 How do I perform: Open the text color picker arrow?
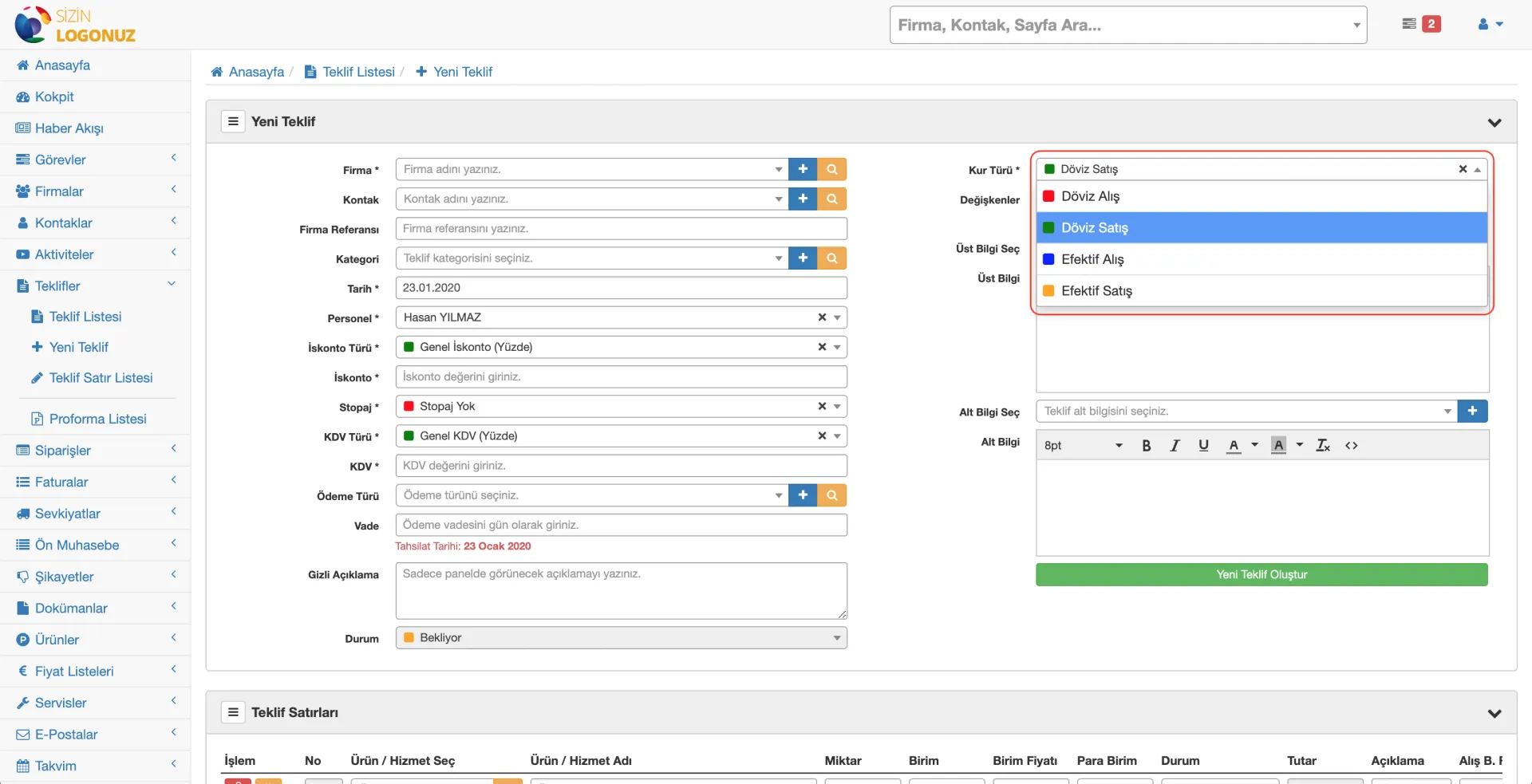pyautogui.click(x=1254, y=445)
